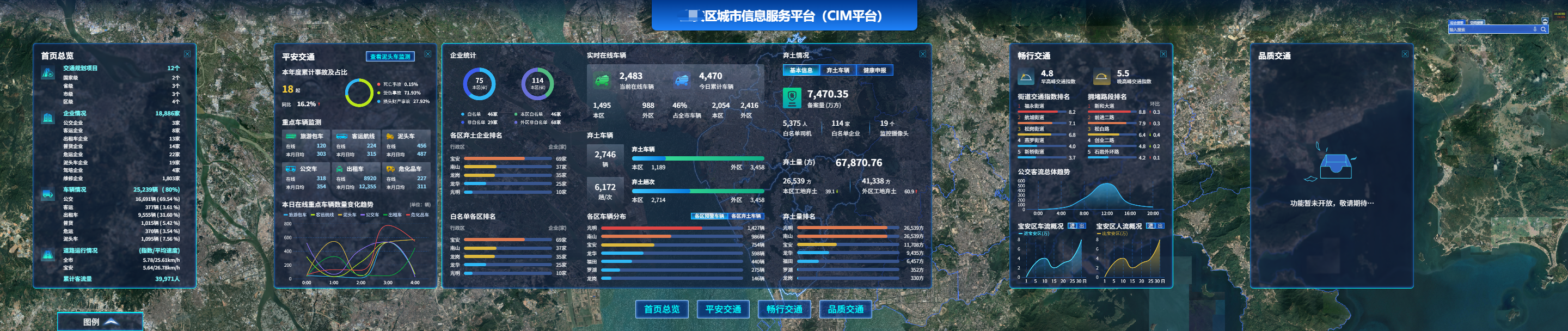This screenshot has height=331, width=1568.
Task: Select the 健康申报 tab
Action: tap(875, 70)
